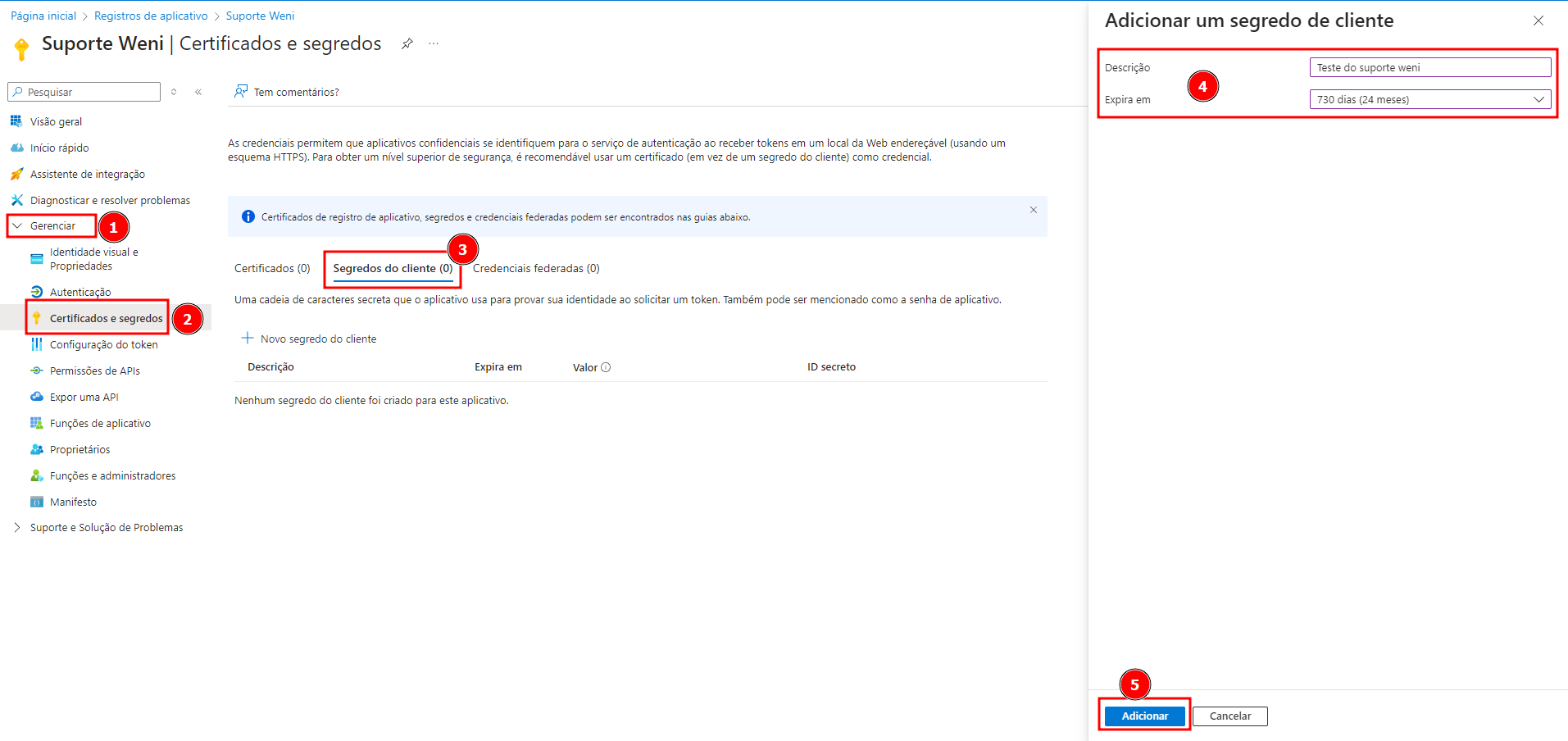Select Funções de aplicativo
This screenshot has height=741, width=1568.
(x=100, y=423)
